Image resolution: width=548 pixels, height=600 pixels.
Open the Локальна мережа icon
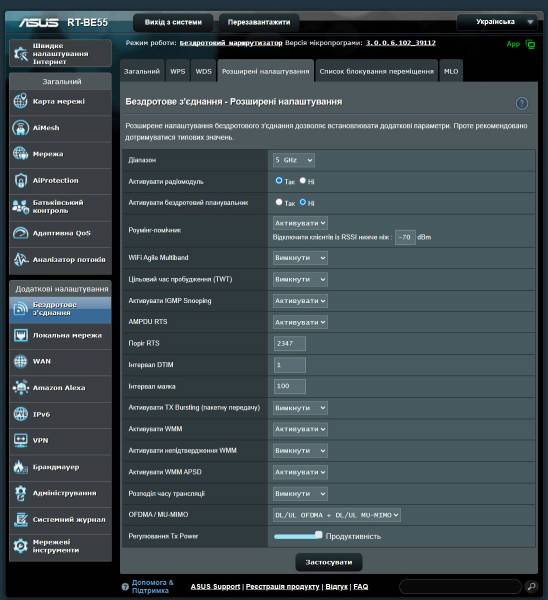click(20, 335)
